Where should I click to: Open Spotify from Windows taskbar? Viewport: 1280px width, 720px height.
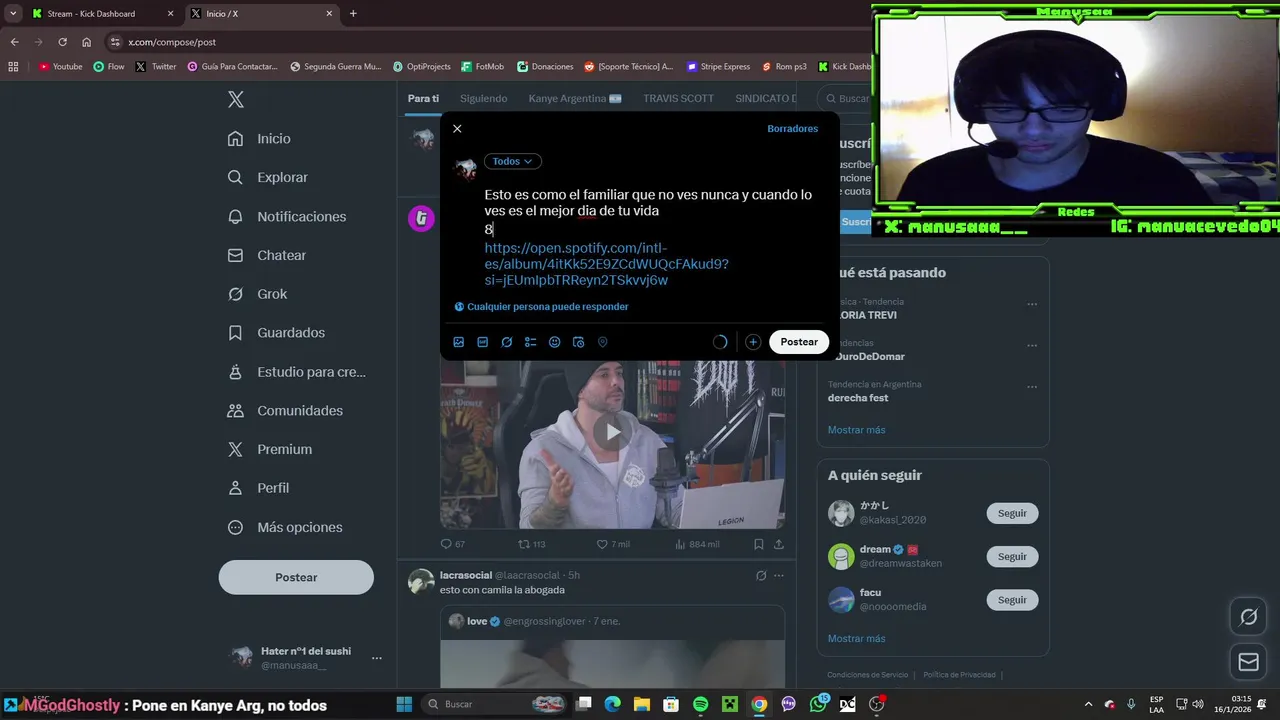coord(701,704)
